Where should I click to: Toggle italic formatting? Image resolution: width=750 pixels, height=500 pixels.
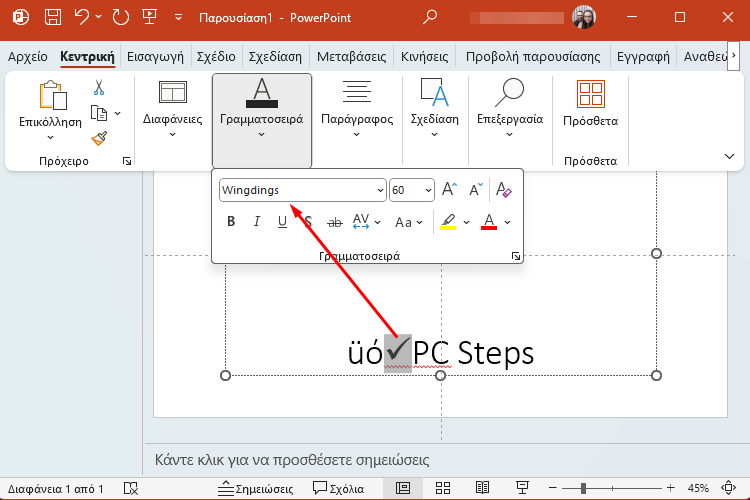pos(257,221)
